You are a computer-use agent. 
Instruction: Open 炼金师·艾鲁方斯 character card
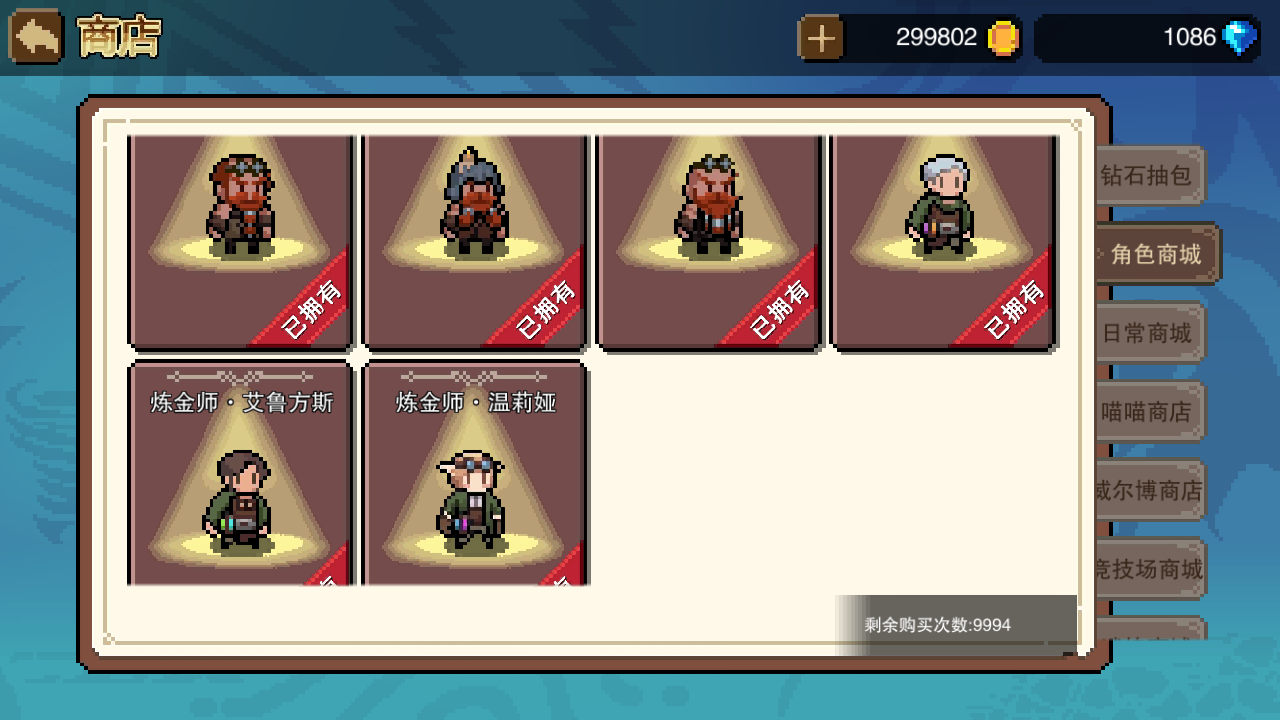click(241, 473)
